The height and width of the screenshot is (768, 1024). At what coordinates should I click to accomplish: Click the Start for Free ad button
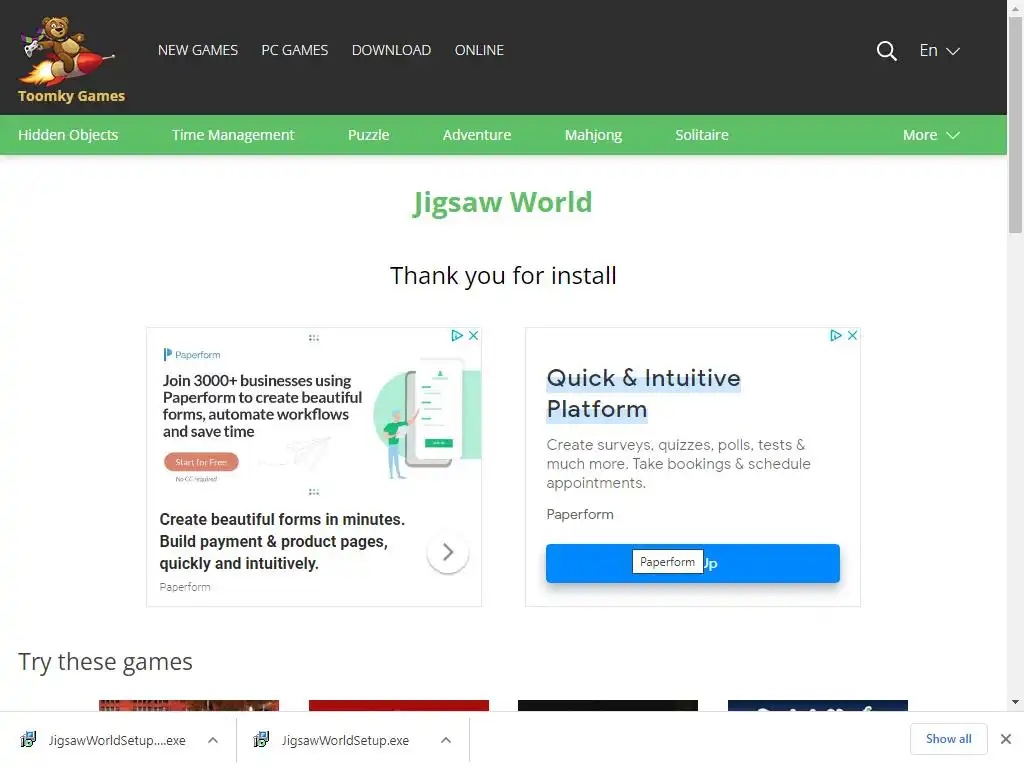[x=201, y=462]
